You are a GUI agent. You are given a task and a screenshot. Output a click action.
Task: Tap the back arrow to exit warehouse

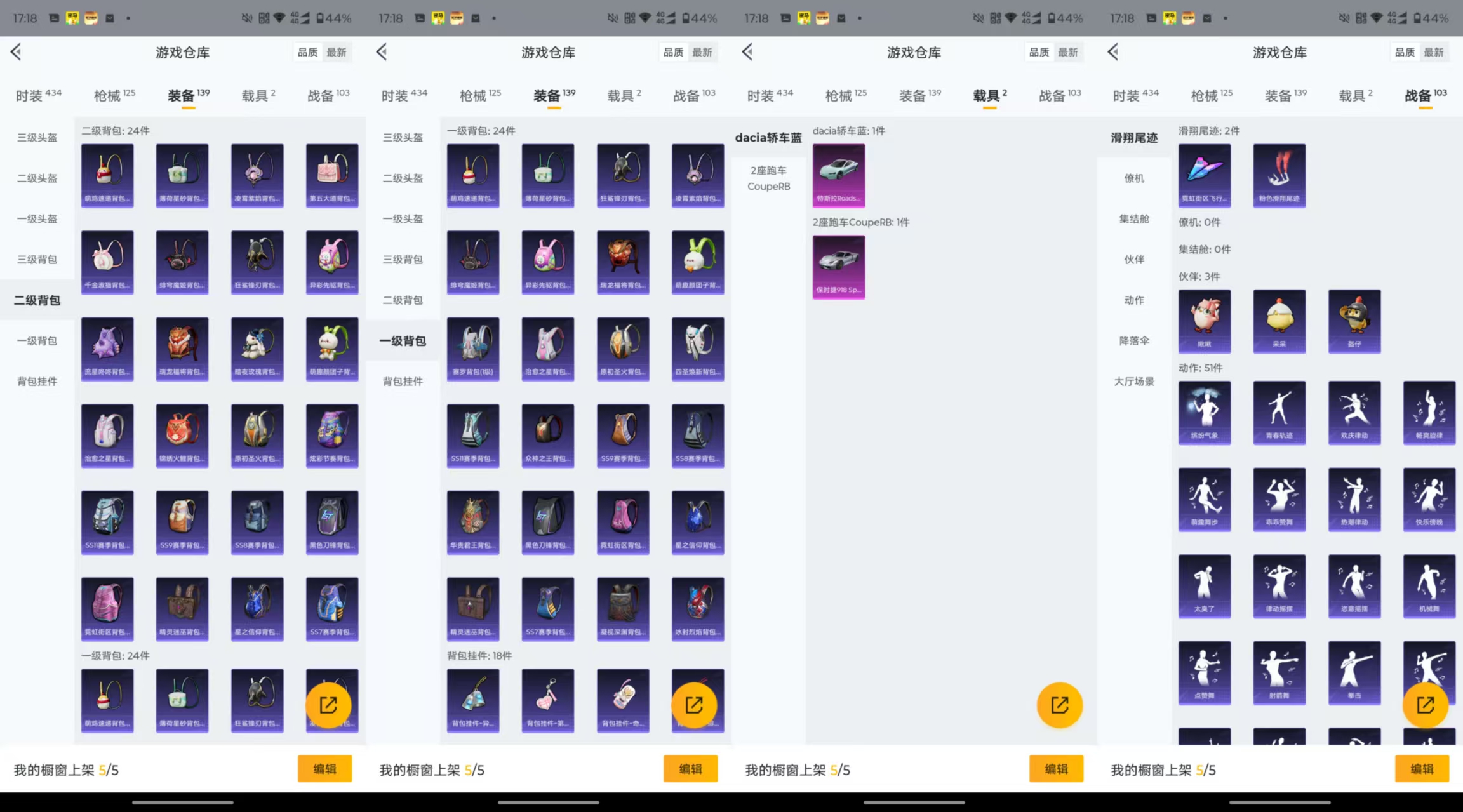click(x=16, y=52)
